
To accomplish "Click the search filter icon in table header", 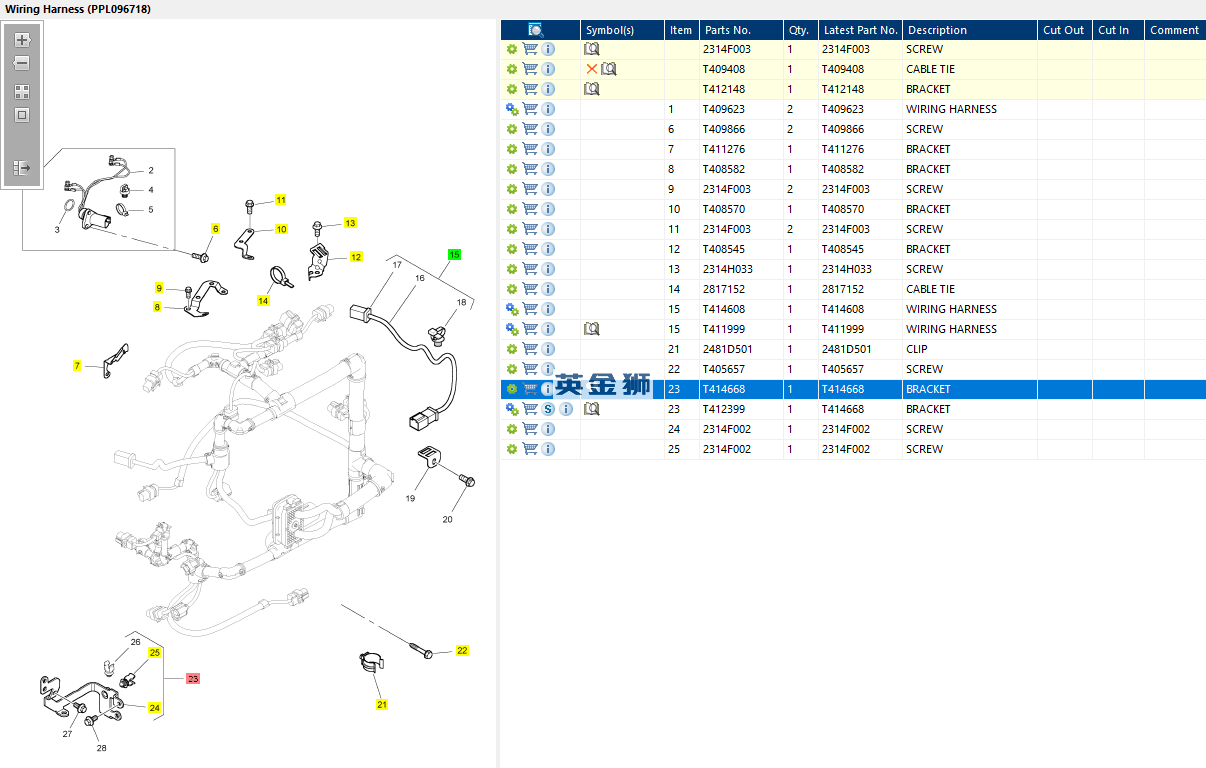I will [x=536, y=30].
